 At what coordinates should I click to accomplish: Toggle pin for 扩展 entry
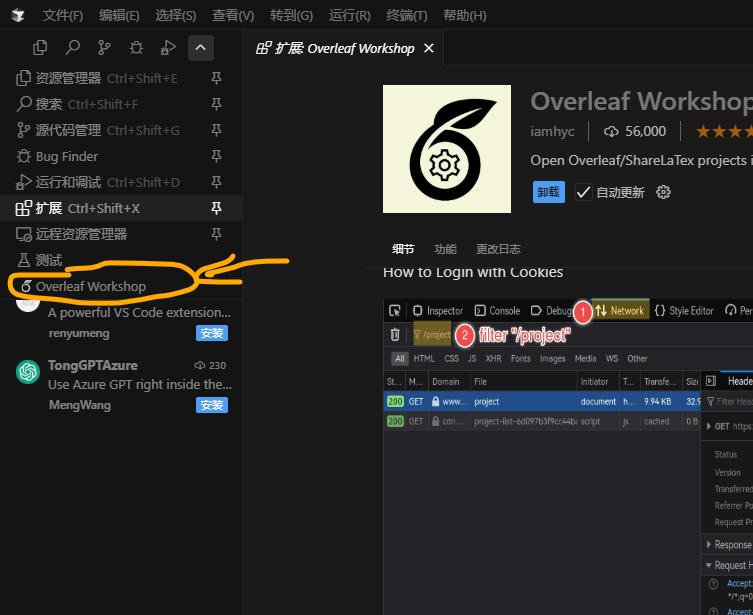[217, 208]
